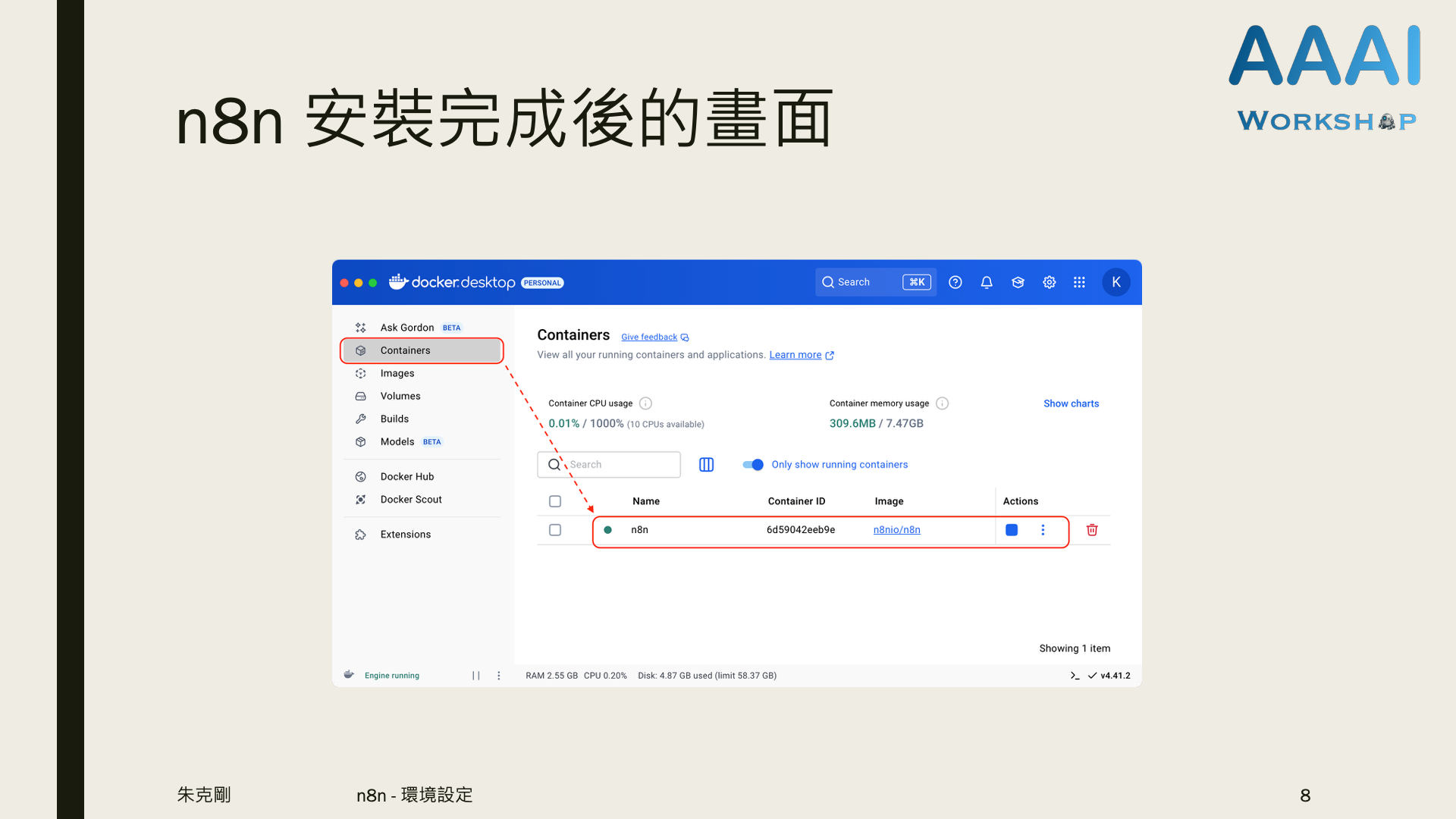Open n8n container more actions menu
1456x819 pixels.
tap(1043, 530)
